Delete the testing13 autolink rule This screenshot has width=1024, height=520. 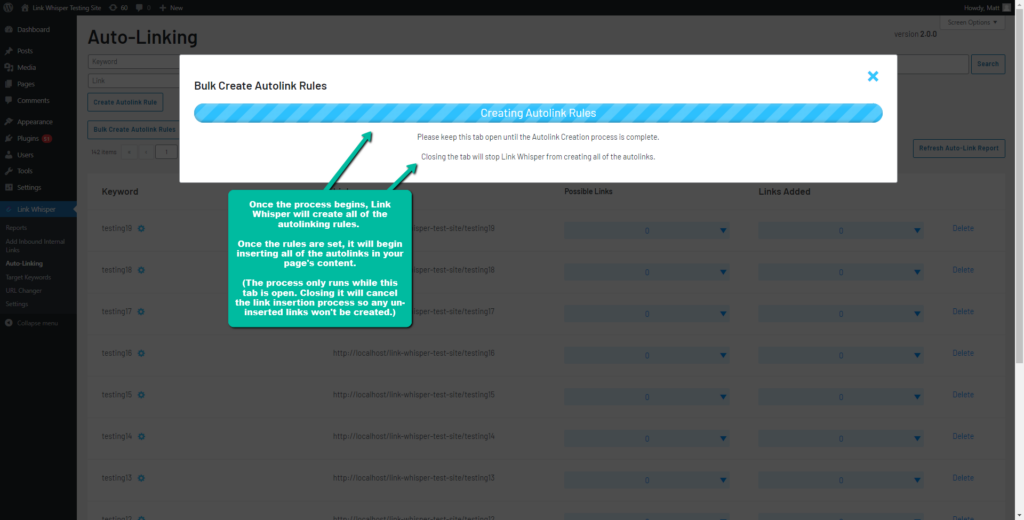tap(963, 478)
